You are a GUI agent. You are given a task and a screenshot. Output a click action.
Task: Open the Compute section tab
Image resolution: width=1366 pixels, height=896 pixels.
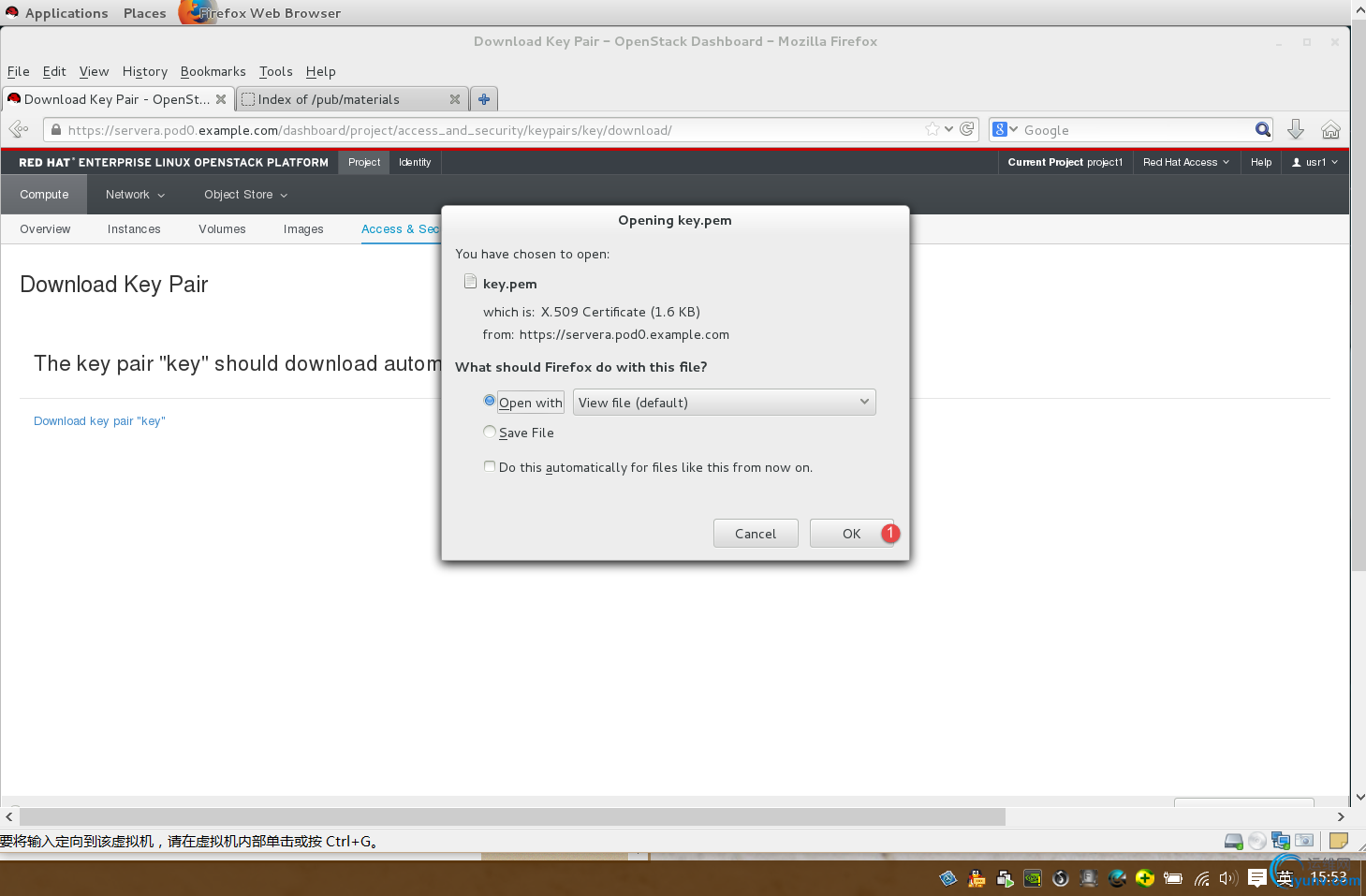[44, 195]
